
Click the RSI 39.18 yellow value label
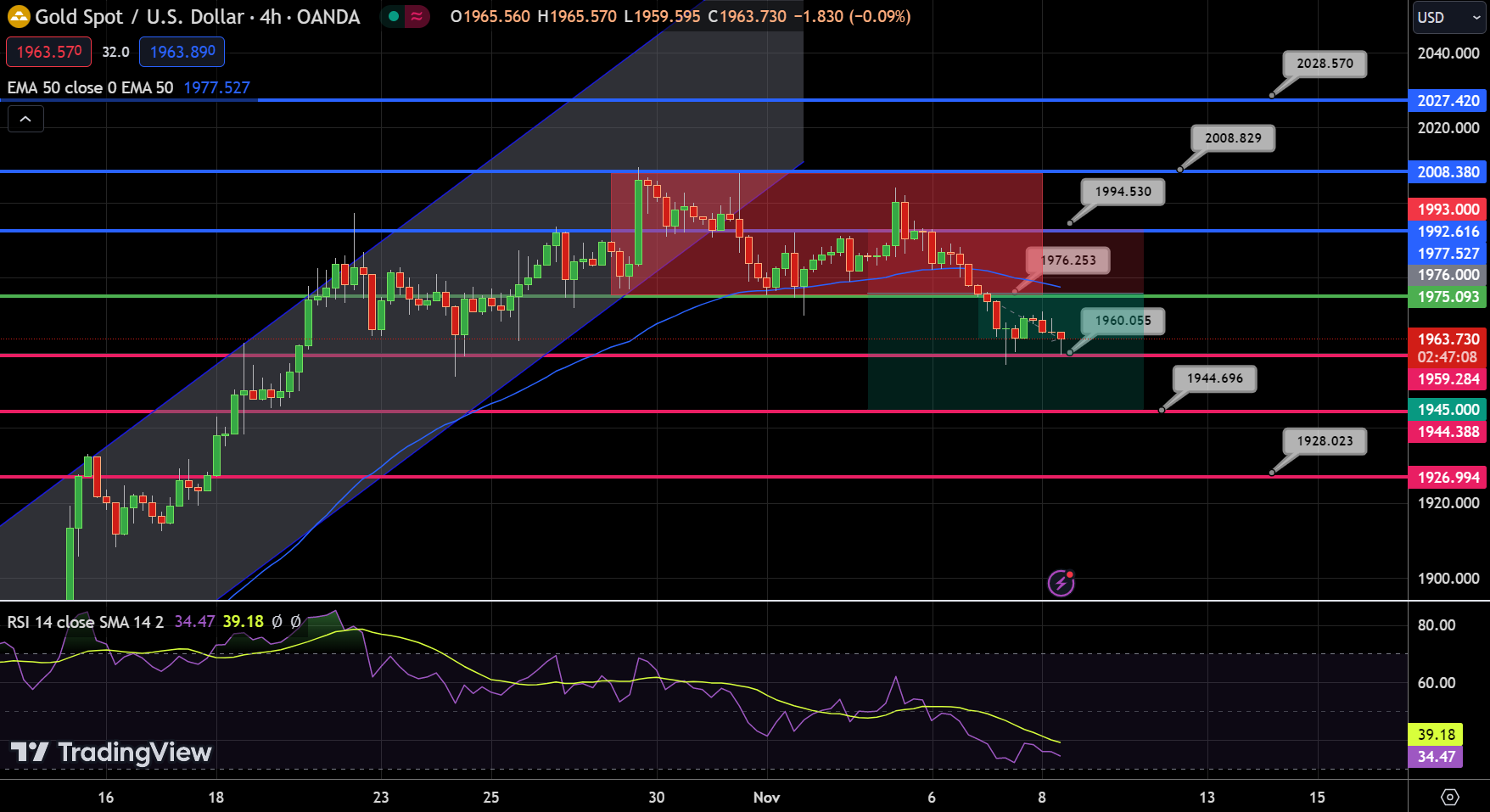(x=1436, y=734)
